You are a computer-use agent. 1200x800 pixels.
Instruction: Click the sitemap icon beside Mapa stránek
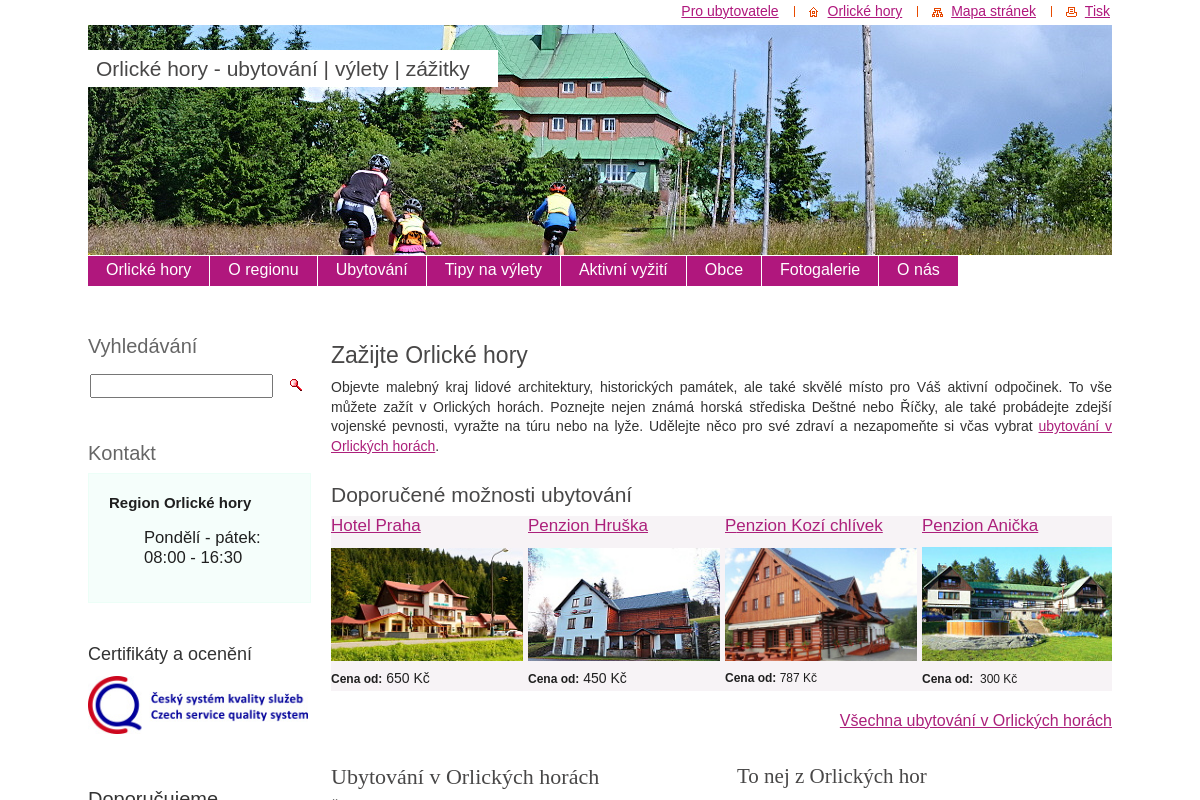pos(937,12)
